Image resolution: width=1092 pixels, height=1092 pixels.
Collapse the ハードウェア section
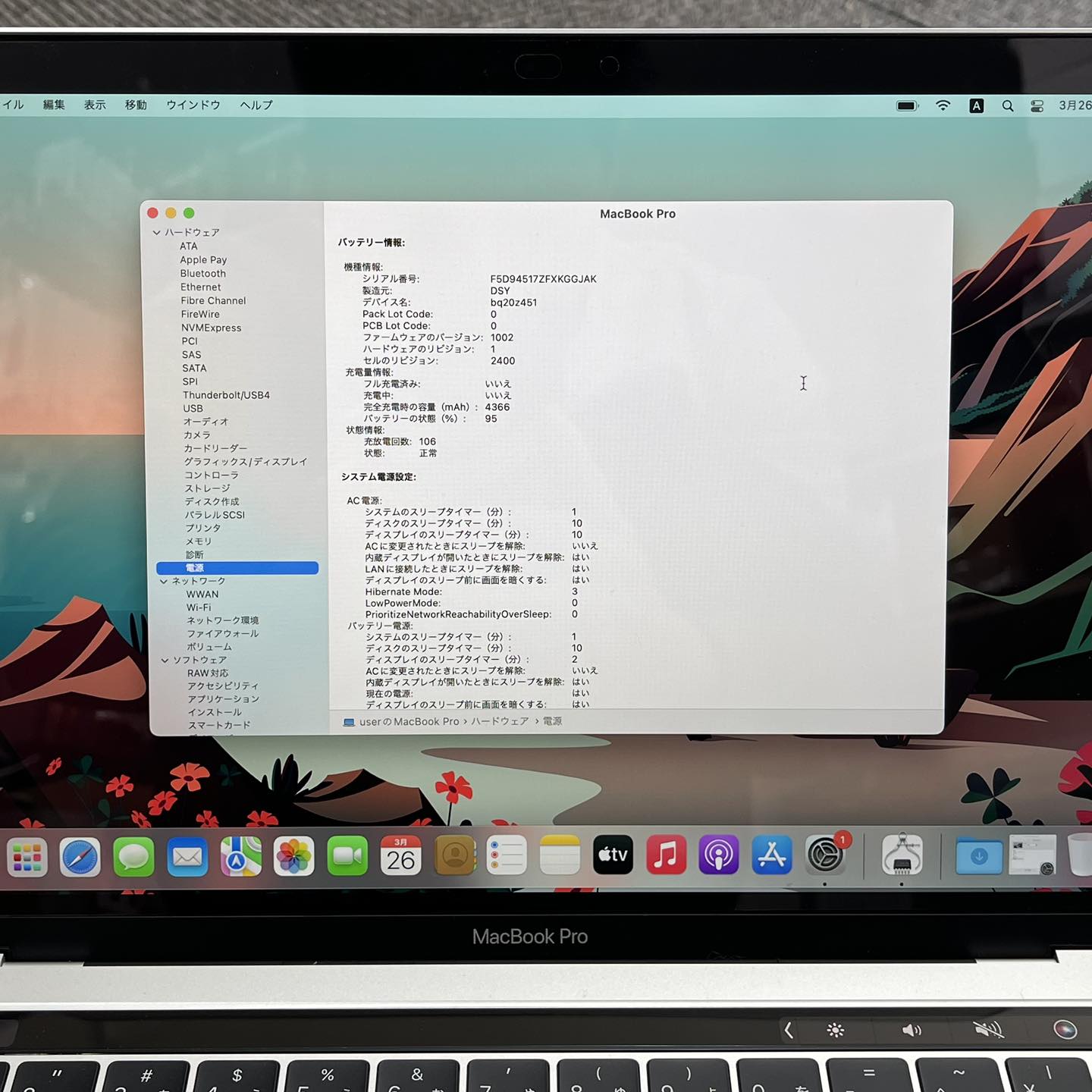click(x=157, y=233)
